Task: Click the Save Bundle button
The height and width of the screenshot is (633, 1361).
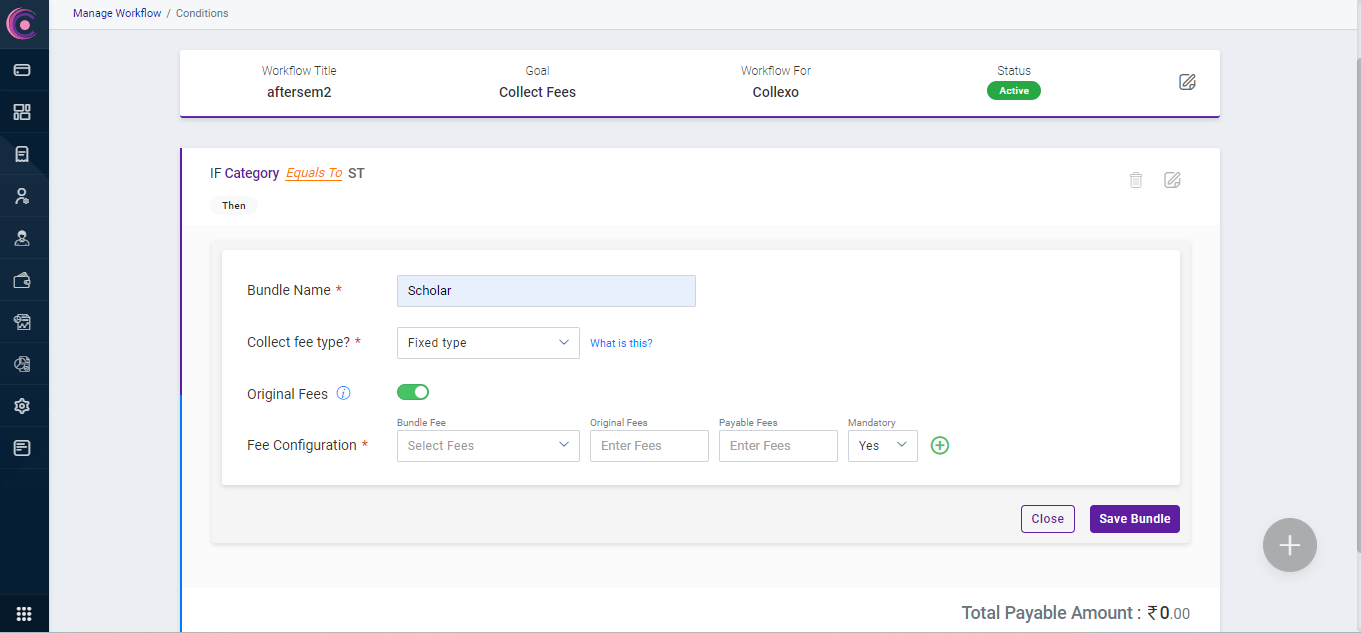Action: [1134, 519]
